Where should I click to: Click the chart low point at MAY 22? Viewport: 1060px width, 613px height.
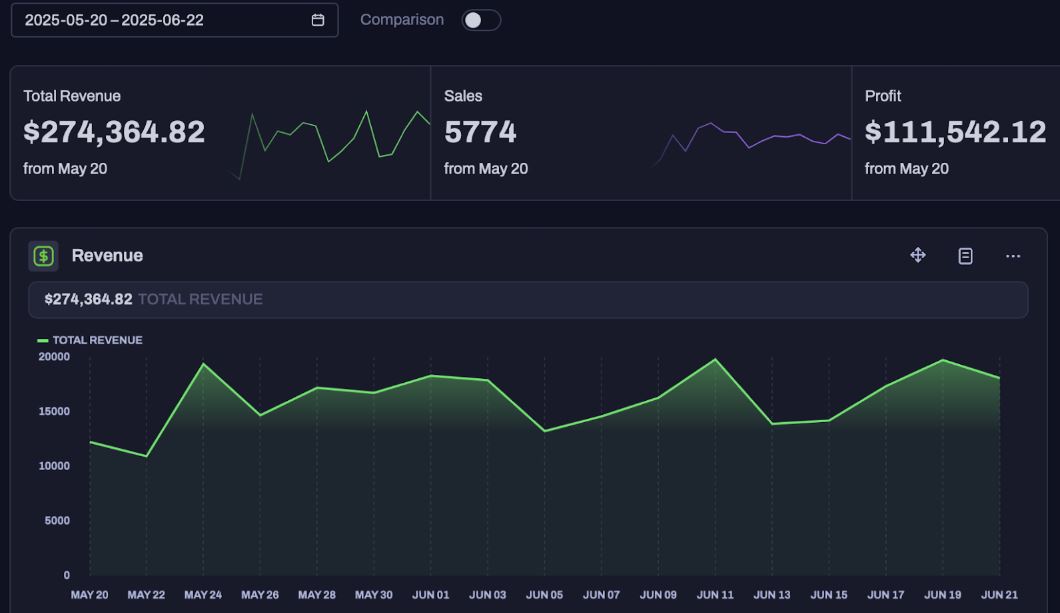[x=147, y=456]
